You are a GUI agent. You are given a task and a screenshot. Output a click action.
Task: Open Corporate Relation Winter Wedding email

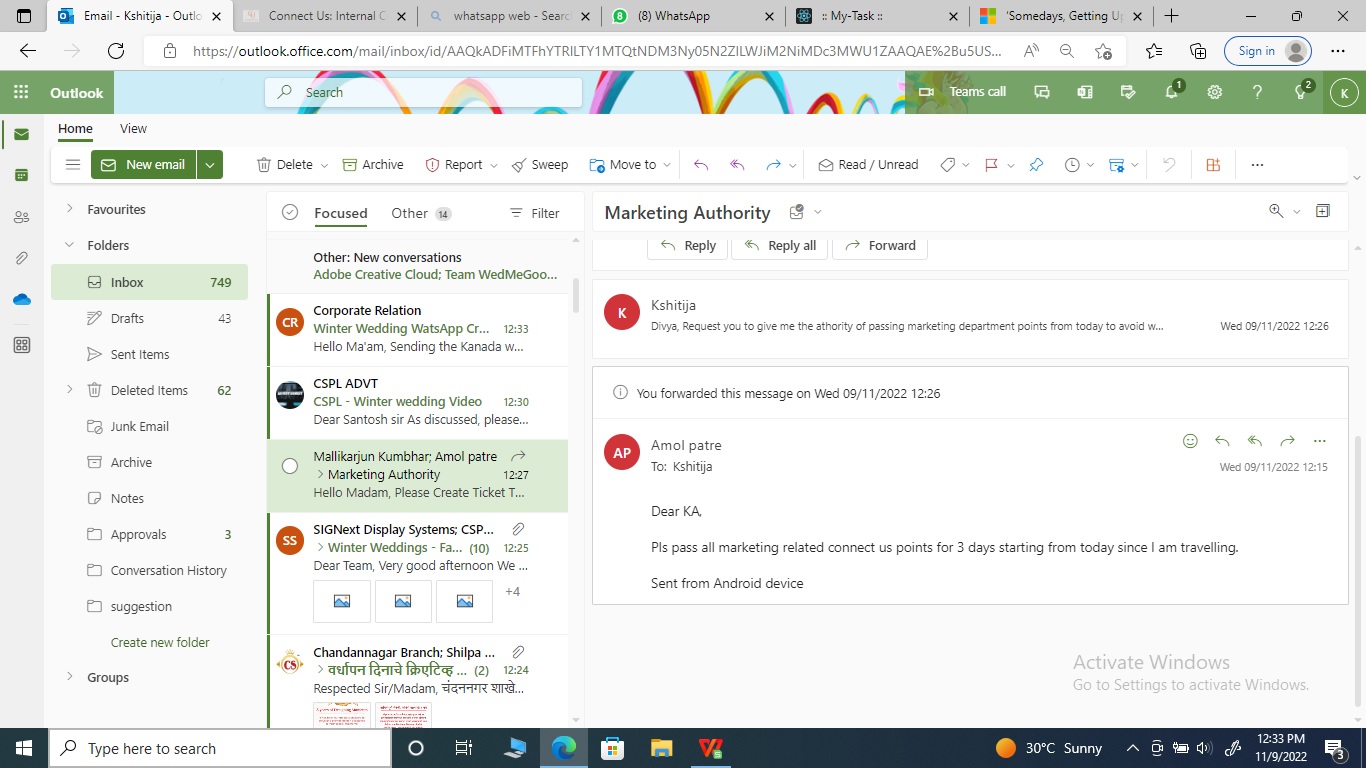pos(418,329)
